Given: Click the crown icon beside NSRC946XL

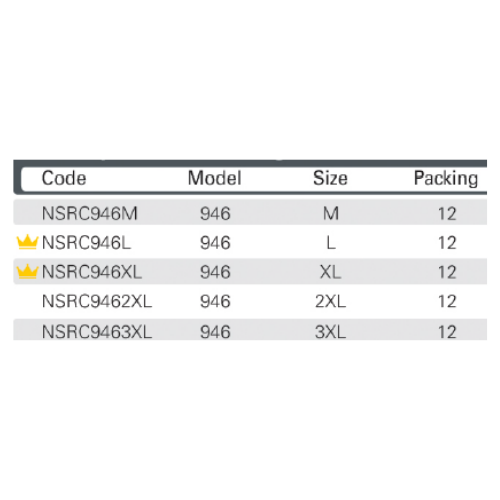Looking at the screenshot, I should (27, 271).
